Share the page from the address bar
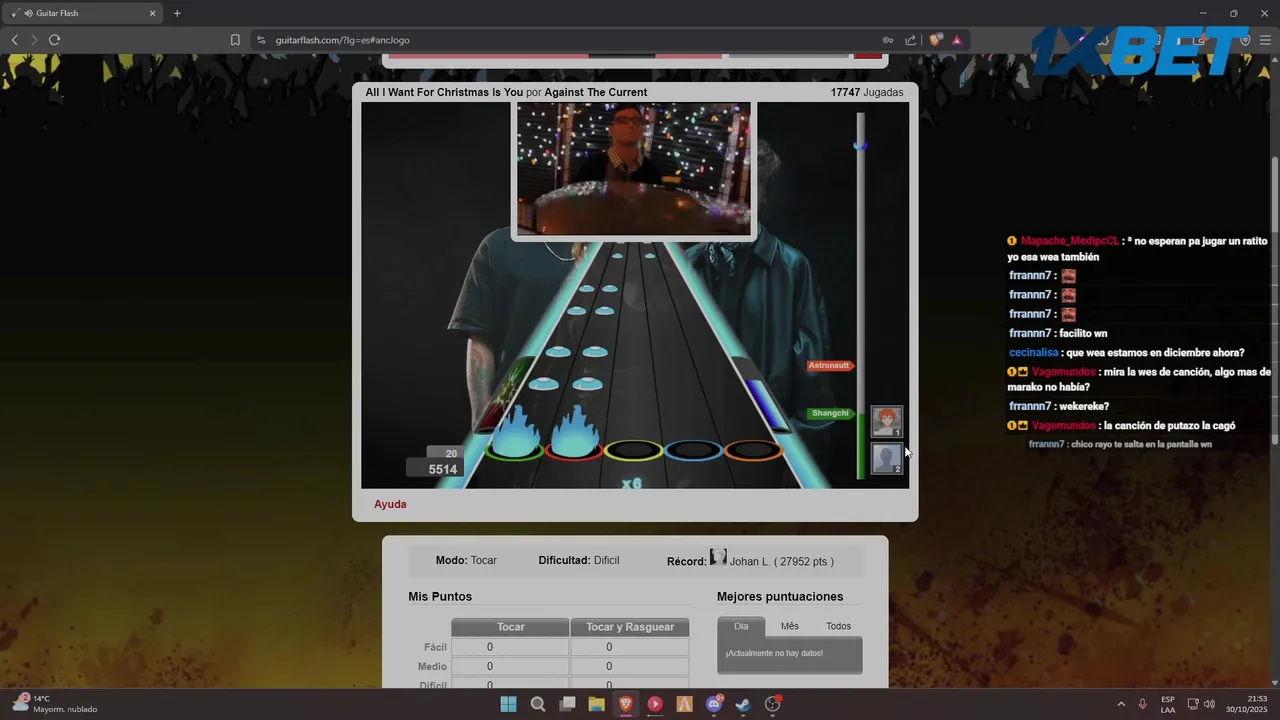 910,40
